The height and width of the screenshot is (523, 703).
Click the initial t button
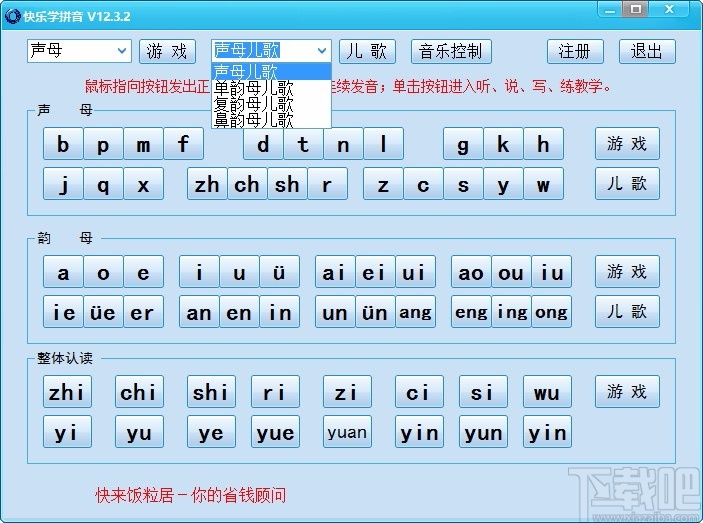303,143
